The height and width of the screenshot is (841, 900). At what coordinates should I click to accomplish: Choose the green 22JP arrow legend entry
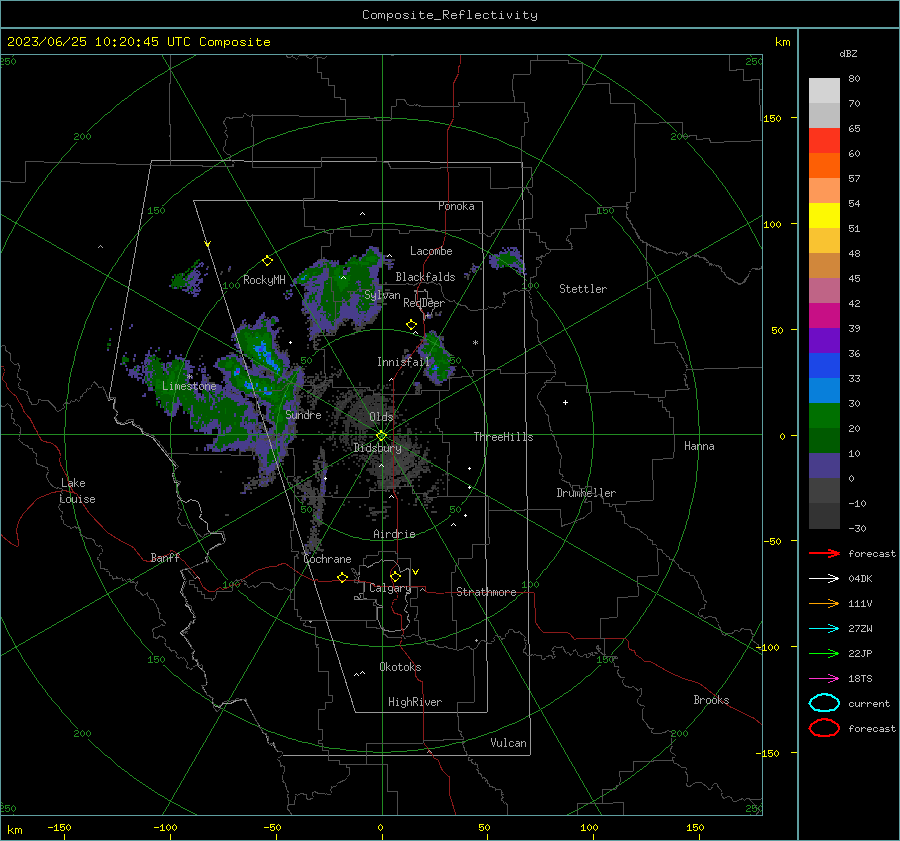[824, 653]
